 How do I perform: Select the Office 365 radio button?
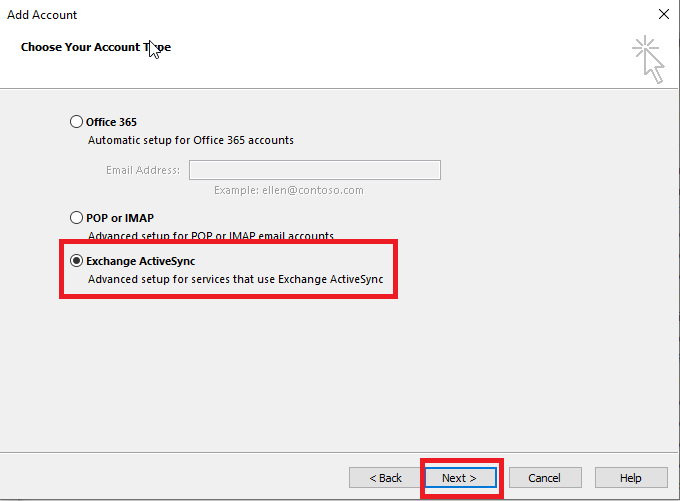pos(76,121)
